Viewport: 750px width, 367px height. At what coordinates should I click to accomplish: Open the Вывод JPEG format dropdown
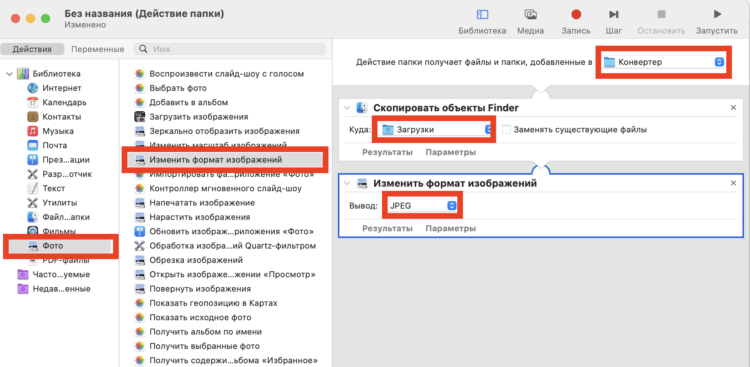click(422, 206)
